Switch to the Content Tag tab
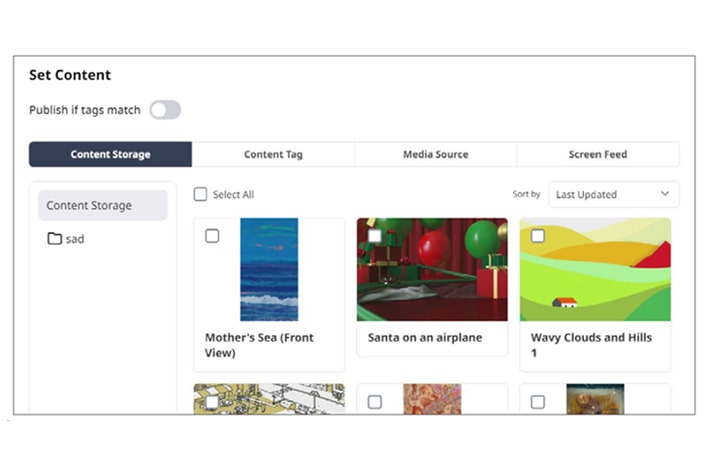The width and height of the screenshot is (708, 472). (273, 154)
